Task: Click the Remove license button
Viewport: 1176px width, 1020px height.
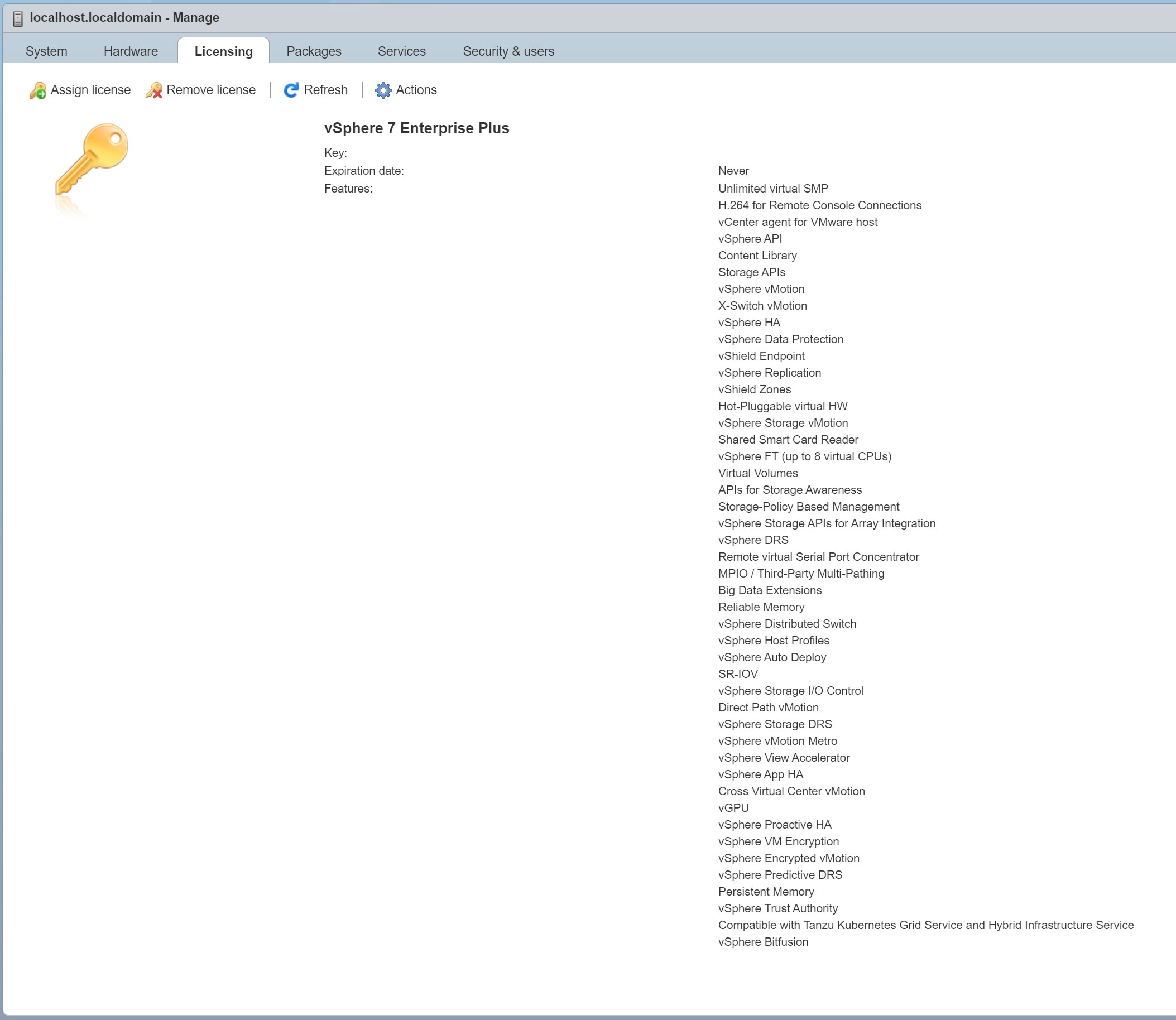Action: (210, 89)
